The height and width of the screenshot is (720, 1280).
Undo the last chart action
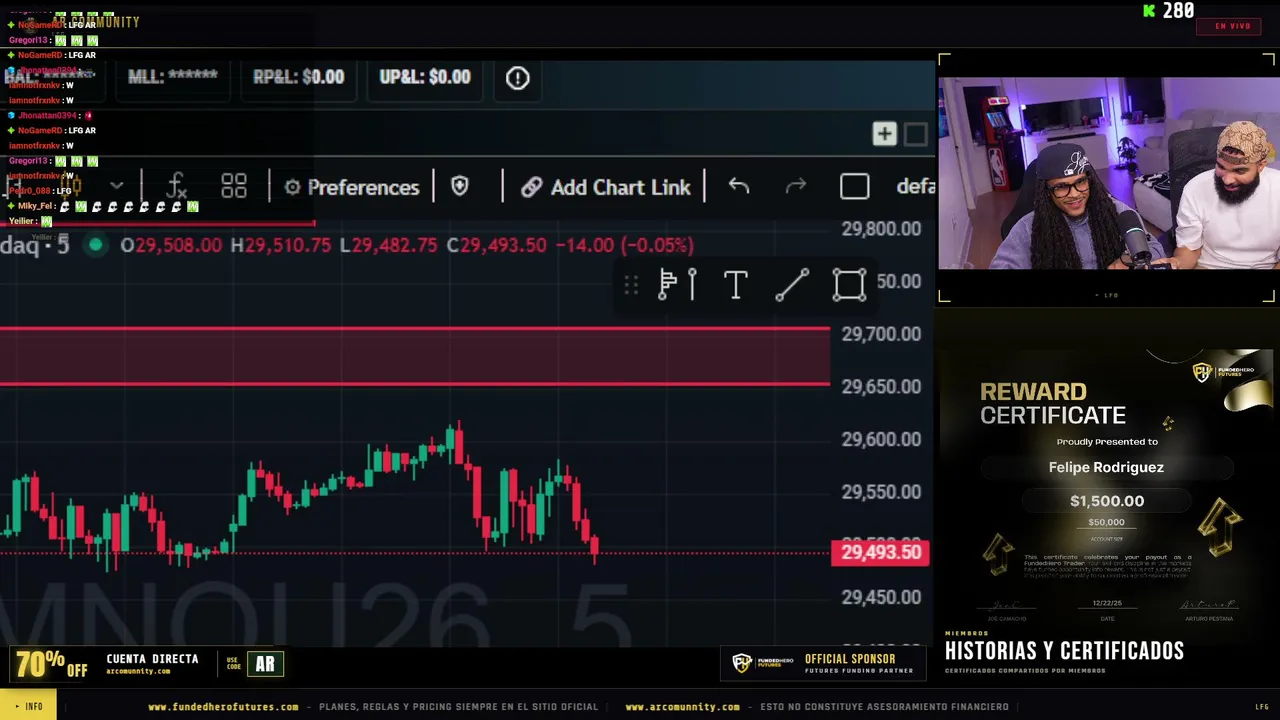[738, 186]
